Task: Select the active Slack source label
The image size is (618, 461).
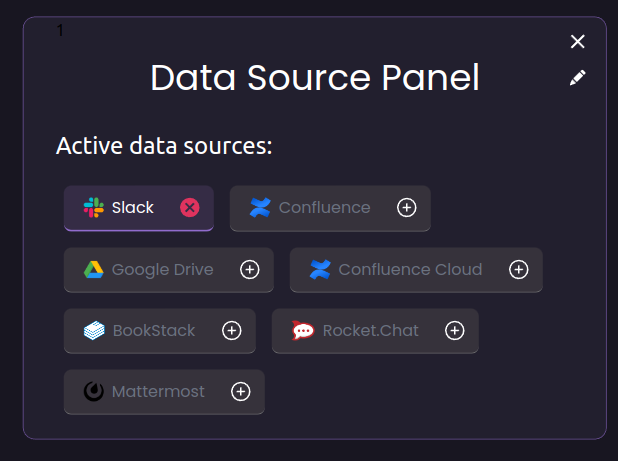Action: pyautogui.click(x=133, y=208)
